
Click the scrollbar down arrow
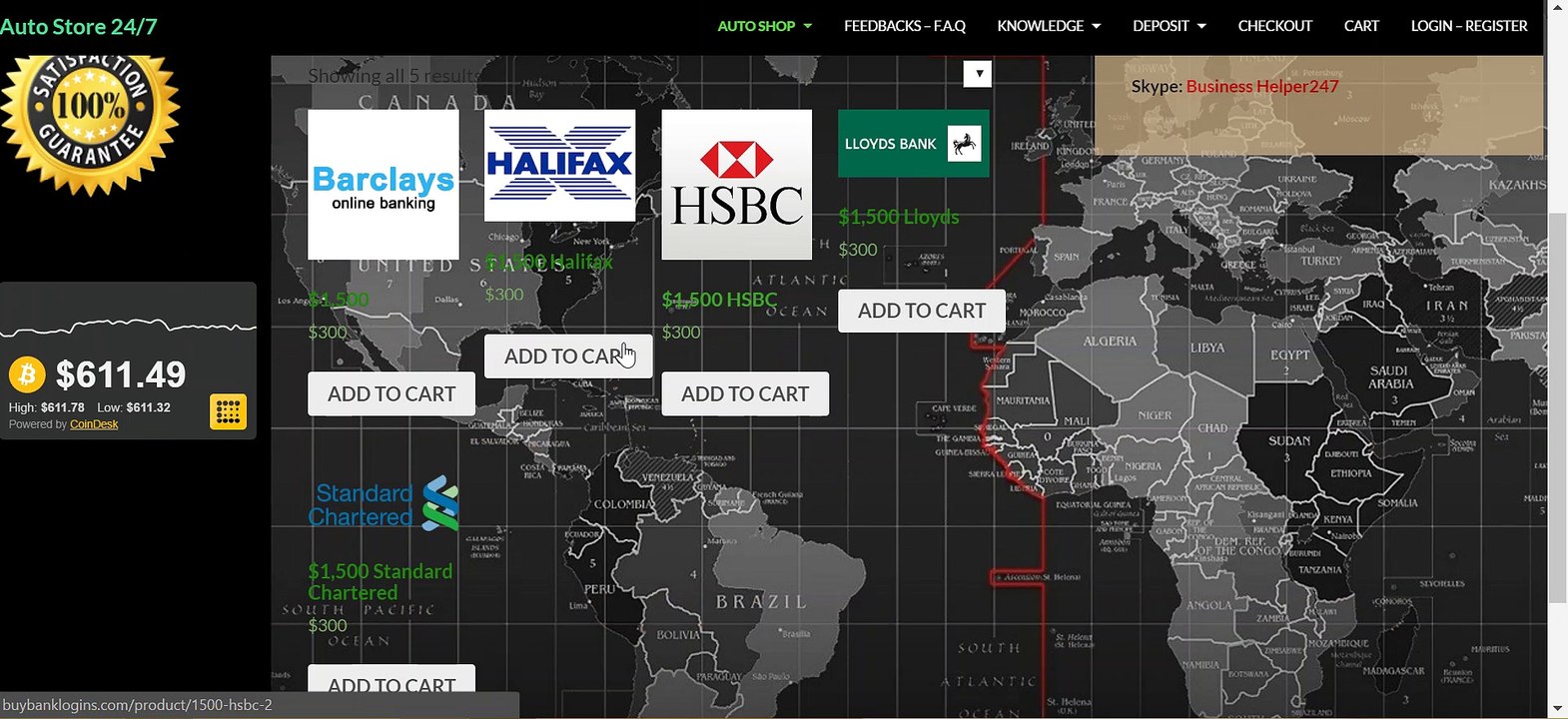(x=1557, y=708)
